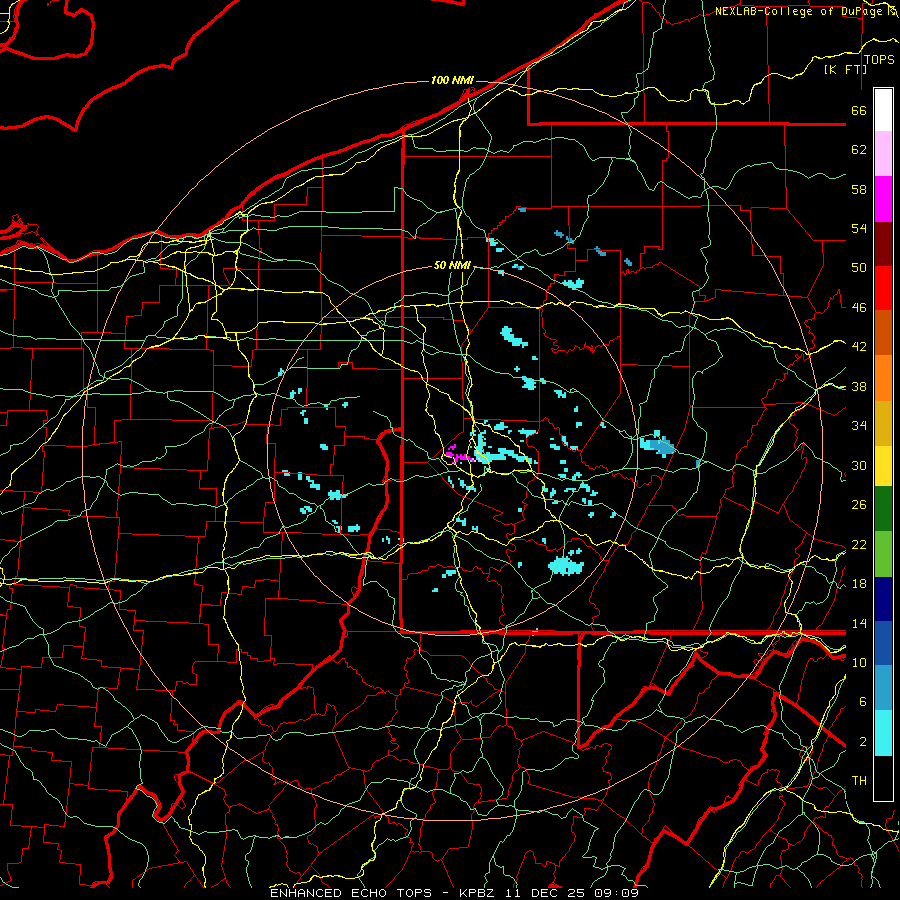
Task: Click the light green legend band
Action: pyautogui.click(x=883, y=554)
